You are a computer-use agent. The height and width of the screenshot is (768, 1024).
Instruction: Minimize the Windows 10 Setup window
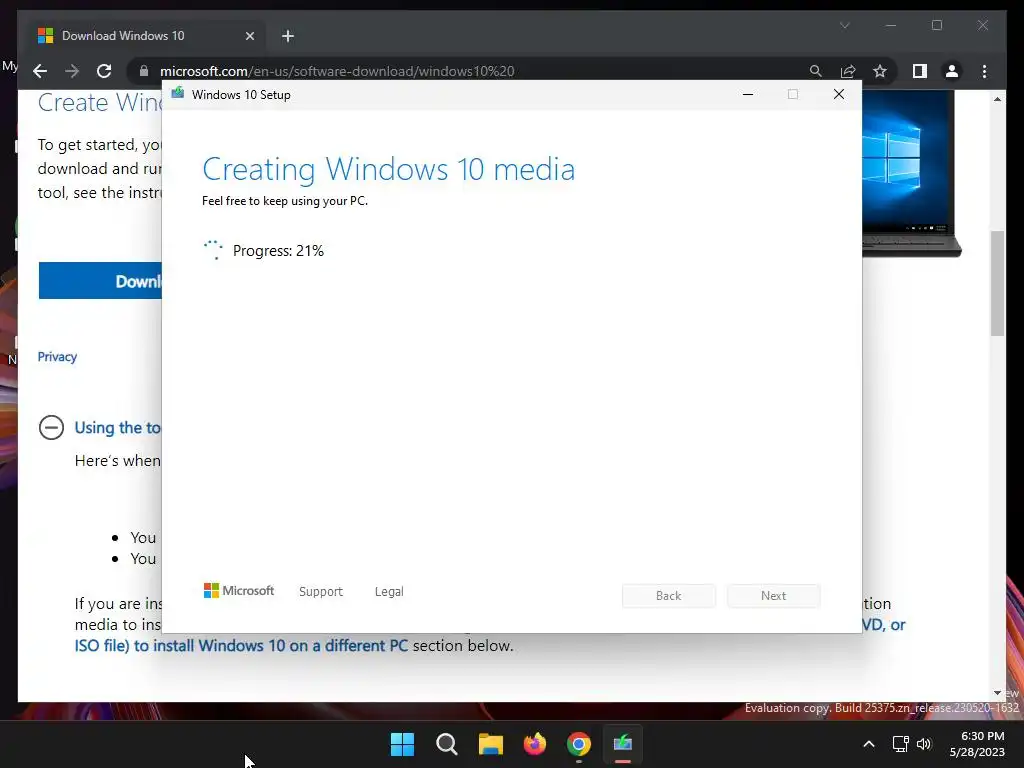pyautogui.click(x=748, y=95)
